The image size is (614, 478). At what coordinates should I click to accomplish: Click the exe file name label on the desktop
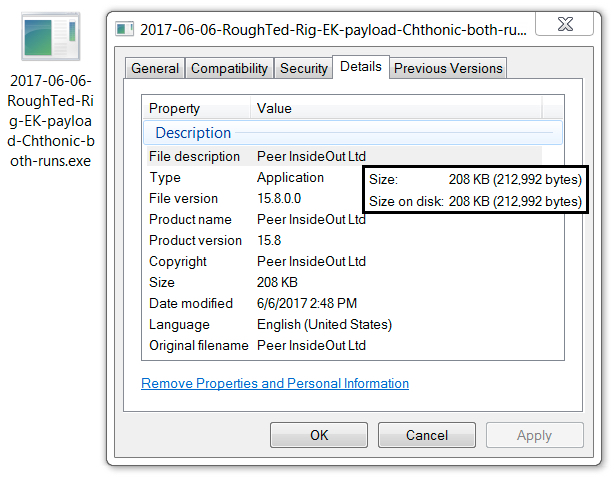51,121
